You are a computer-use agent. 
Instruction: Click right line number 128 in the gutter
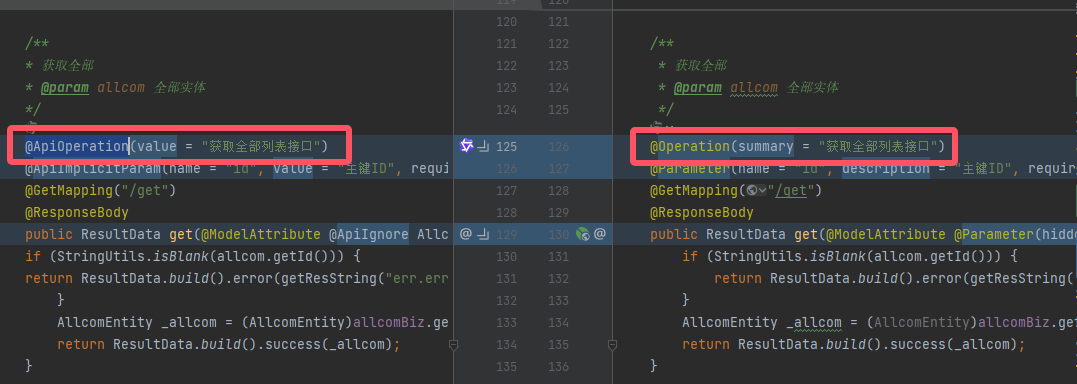(559, 190)
